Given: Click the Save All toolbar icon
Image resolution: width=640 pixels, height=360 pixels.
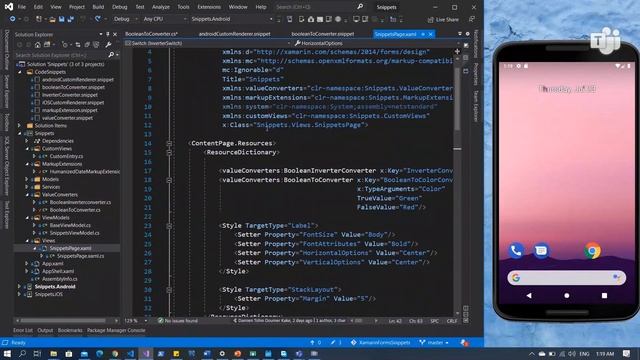Looking at the screenshot, I should (x=71, y=19).
